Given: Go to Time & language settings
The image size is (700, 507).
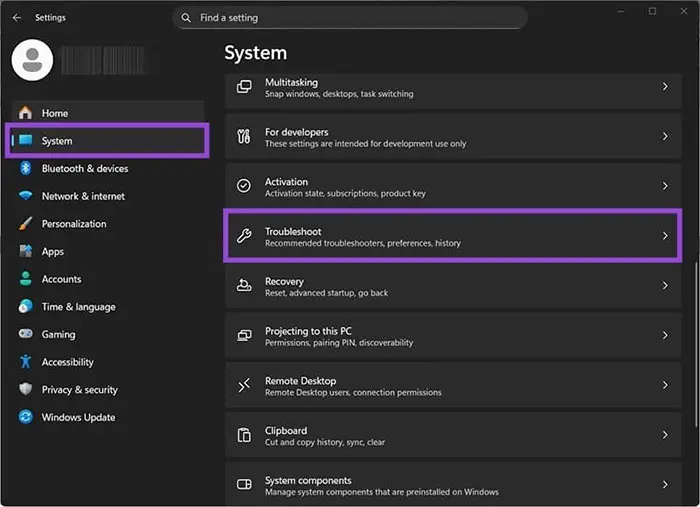Looking at the screenshot, I should pyautogui.click(x=78, y=307).
